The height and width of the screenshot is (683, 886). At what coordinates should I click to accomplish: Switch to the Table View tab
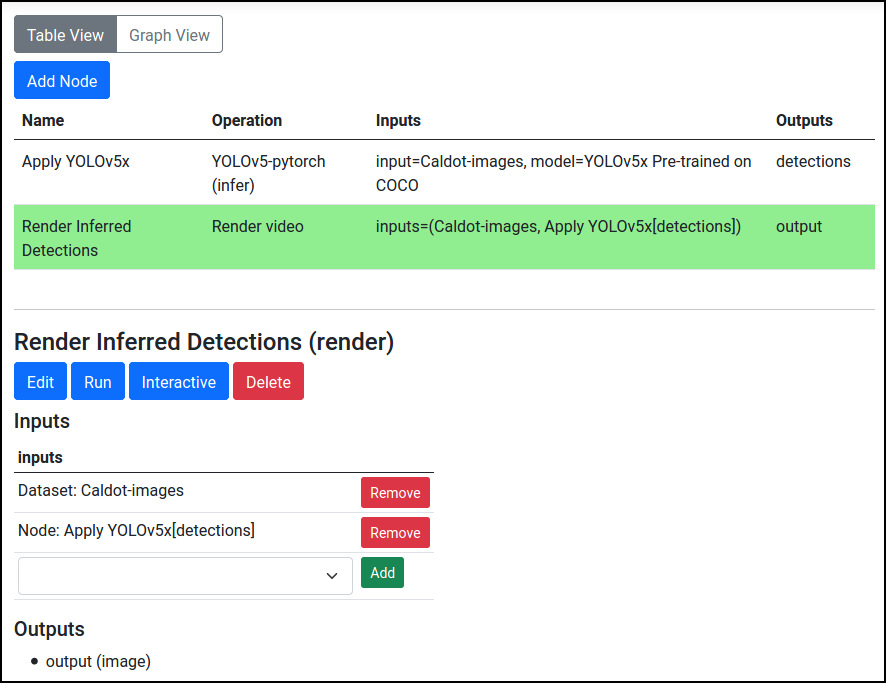point(65,35)
